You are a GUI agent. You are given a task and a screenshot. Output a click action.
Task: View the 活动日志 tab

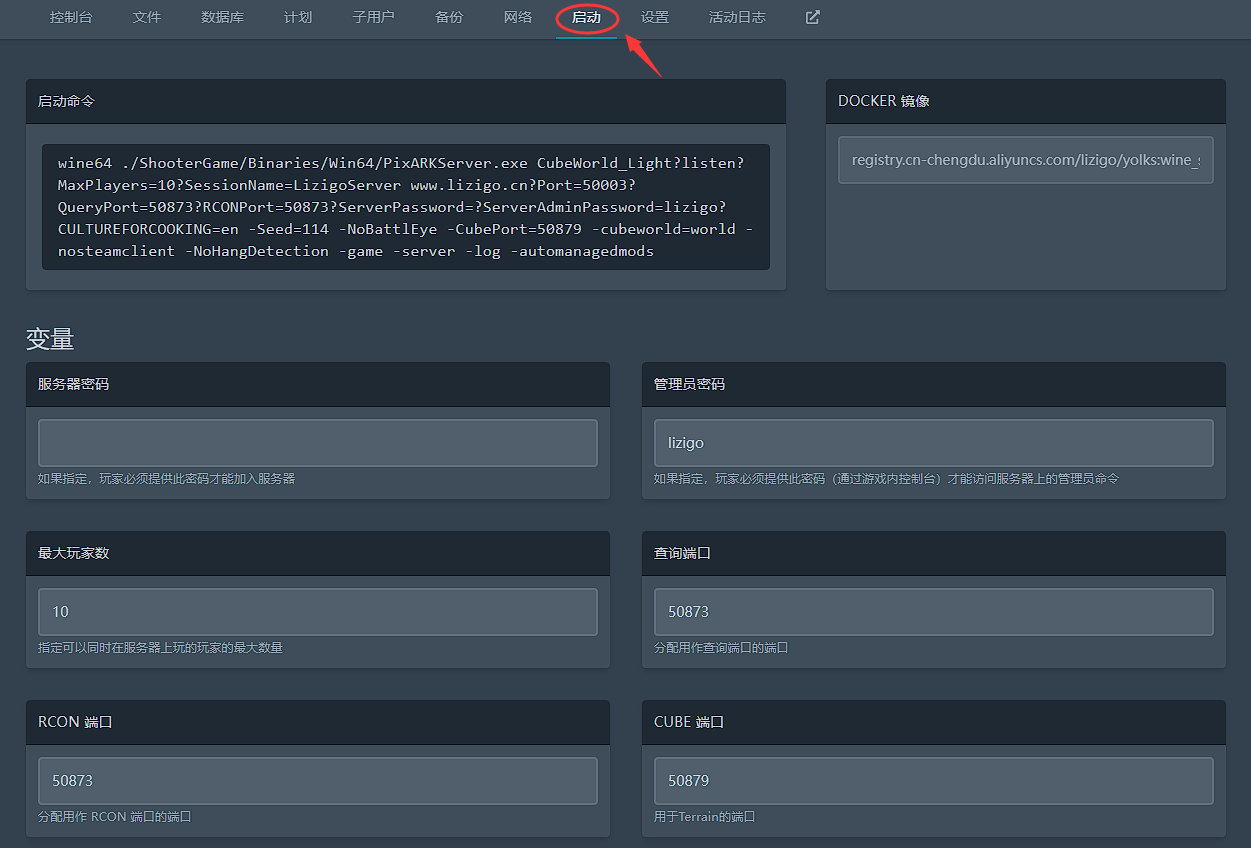click(x=737, y=17)
